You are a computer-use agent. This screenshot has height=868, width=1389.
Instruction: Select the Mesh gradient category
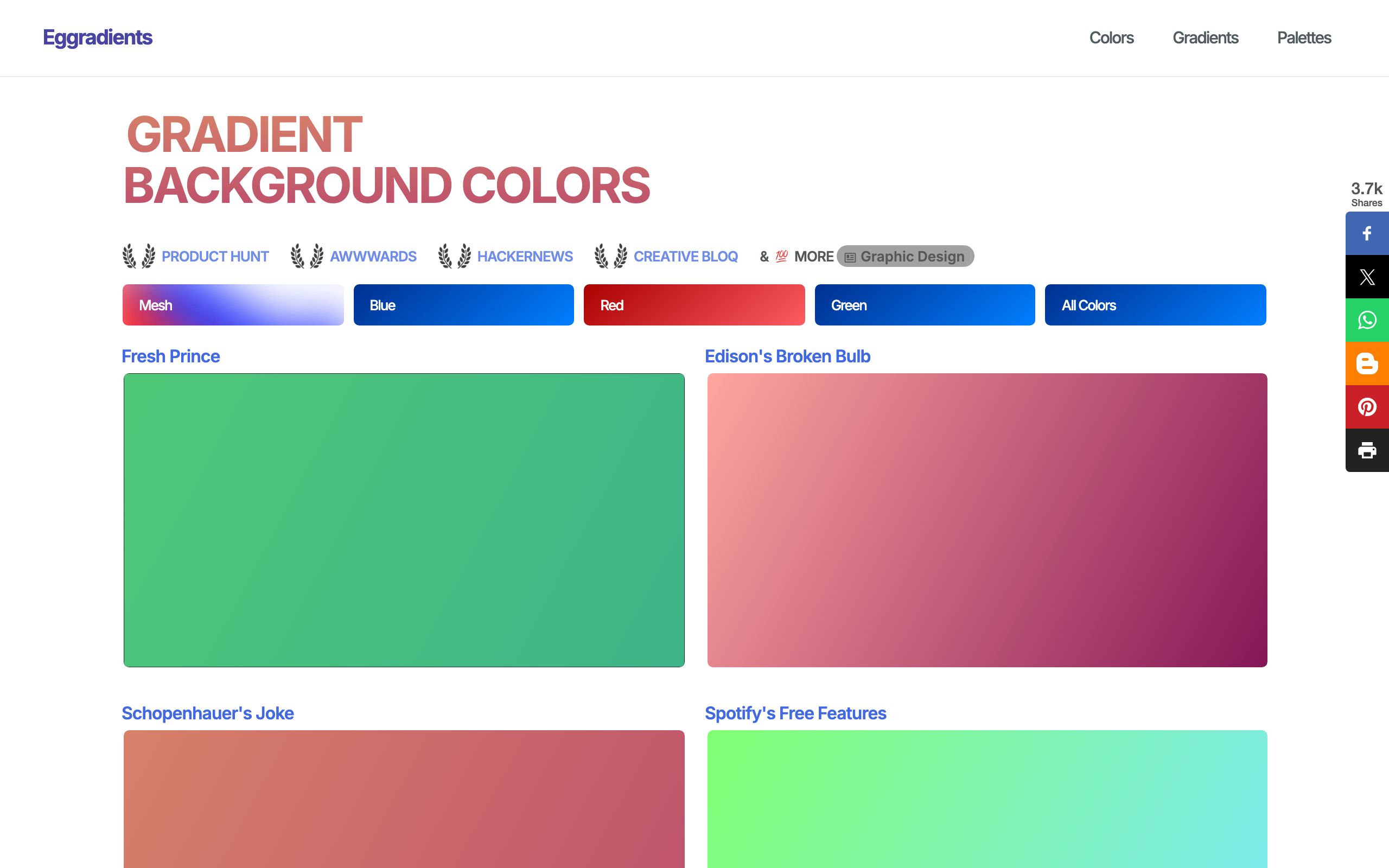[233, 305]
